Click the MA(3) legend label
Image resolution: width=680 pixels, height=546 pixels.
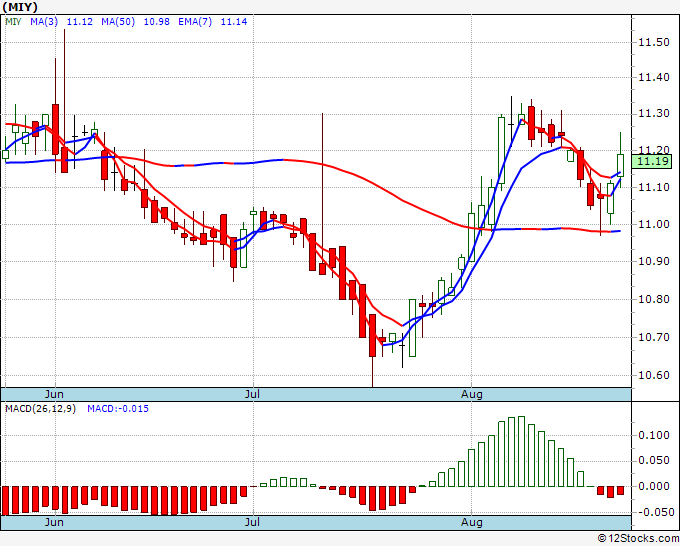click(x=44, y=22)
